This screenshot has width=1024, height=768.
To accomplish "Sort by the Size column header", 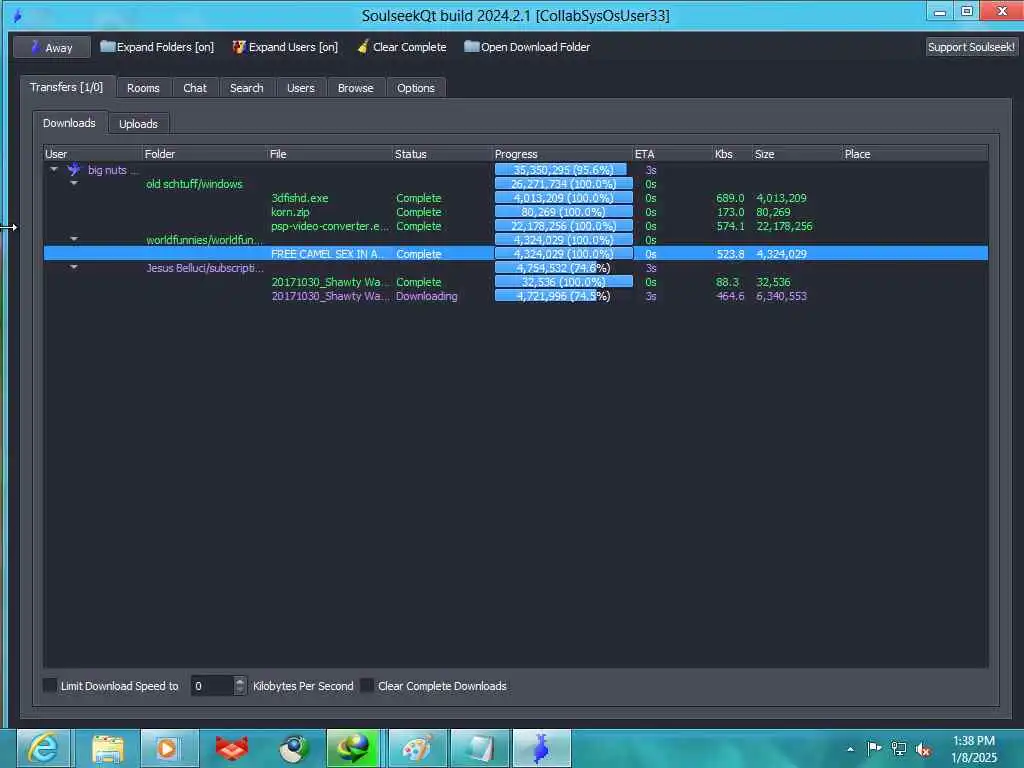I will click(797, 154).
